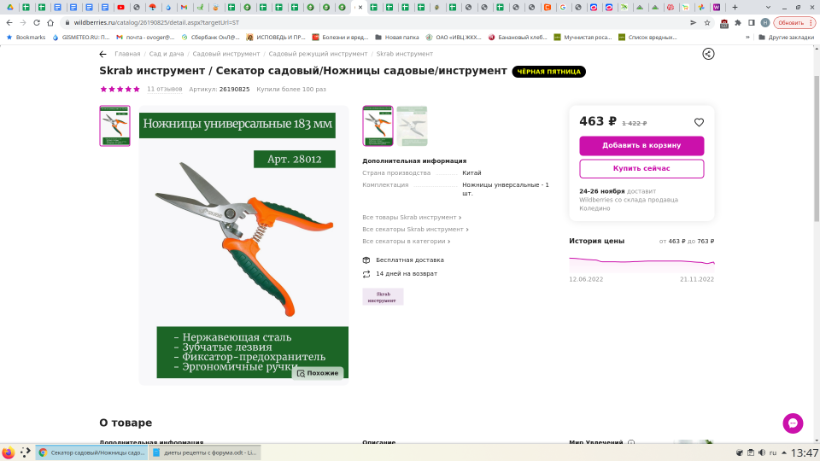Add product to favorites with heart icon
Viewport: 820px width, 461px height.
(x=699, y=122)
